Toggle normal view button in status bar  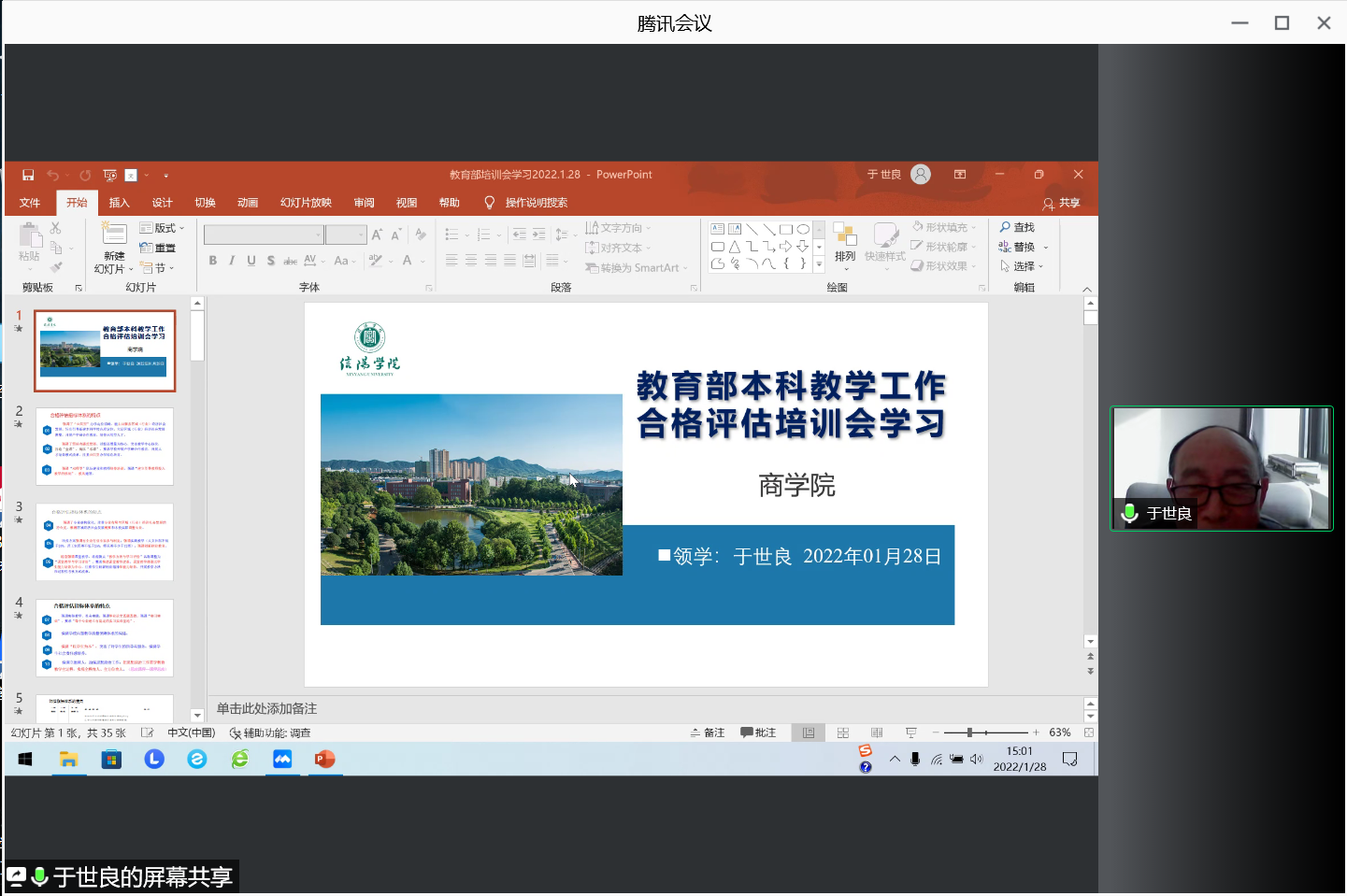pos(809,733)
